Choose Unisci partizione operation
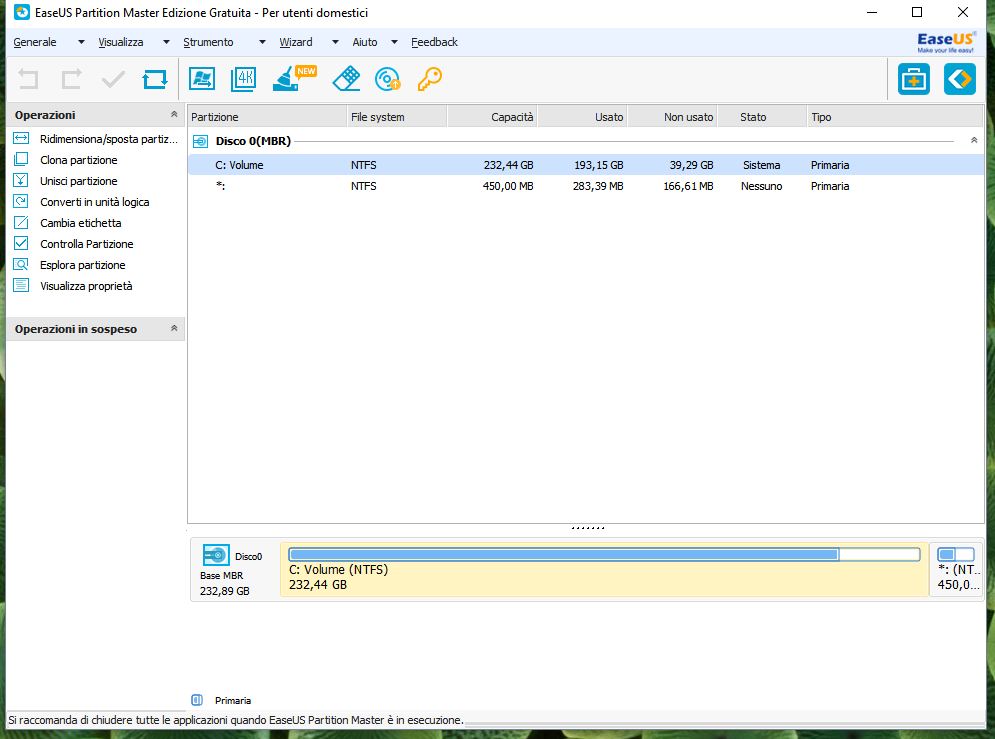The width and height of the screenshot is (995, 739). coord(79,181)
